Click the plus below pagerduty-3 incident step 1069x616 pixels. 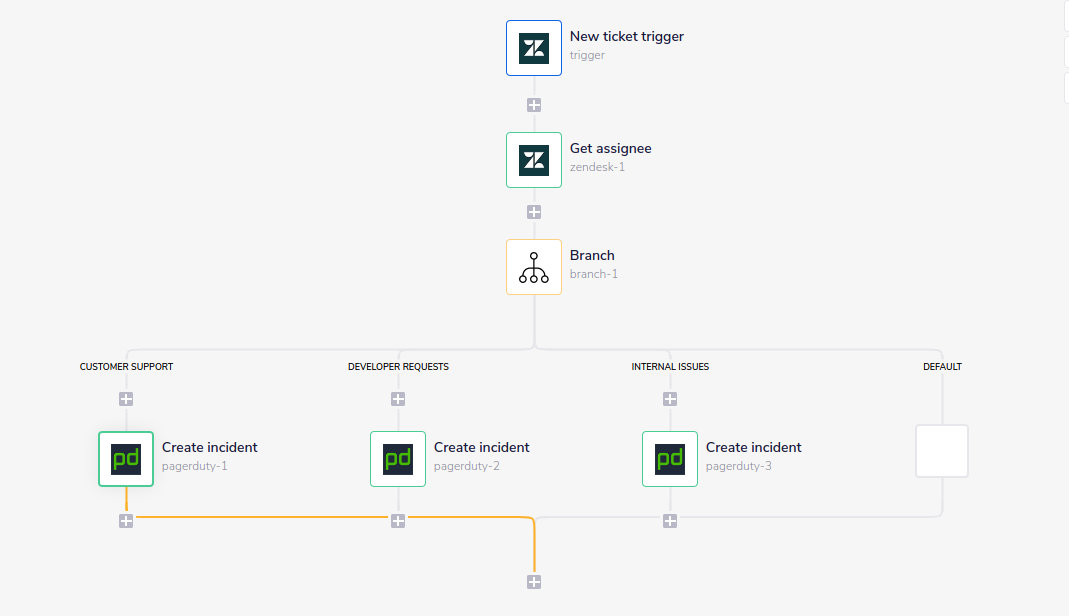[x=670, y=520]
